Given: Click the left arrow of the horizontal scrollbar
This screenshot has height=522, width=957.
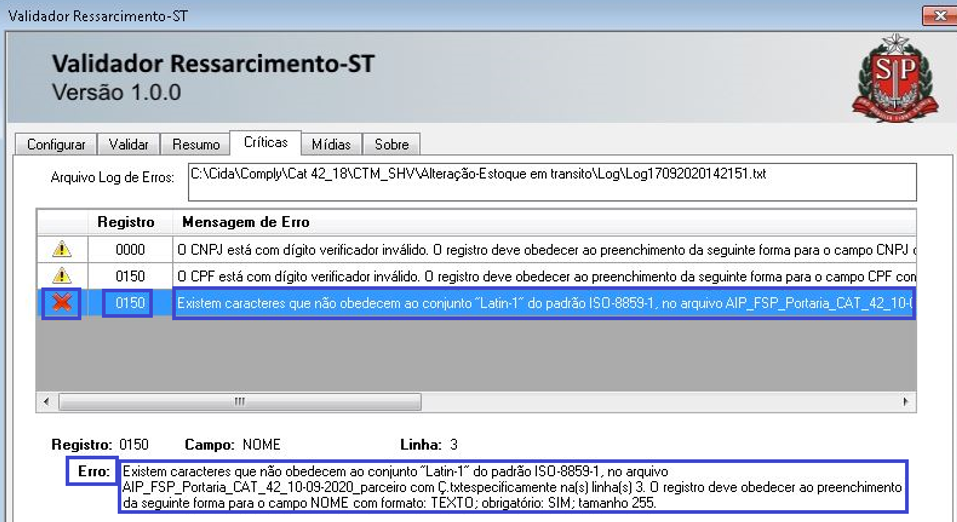Looking at the screenshot, I should [x=46, y=402].
